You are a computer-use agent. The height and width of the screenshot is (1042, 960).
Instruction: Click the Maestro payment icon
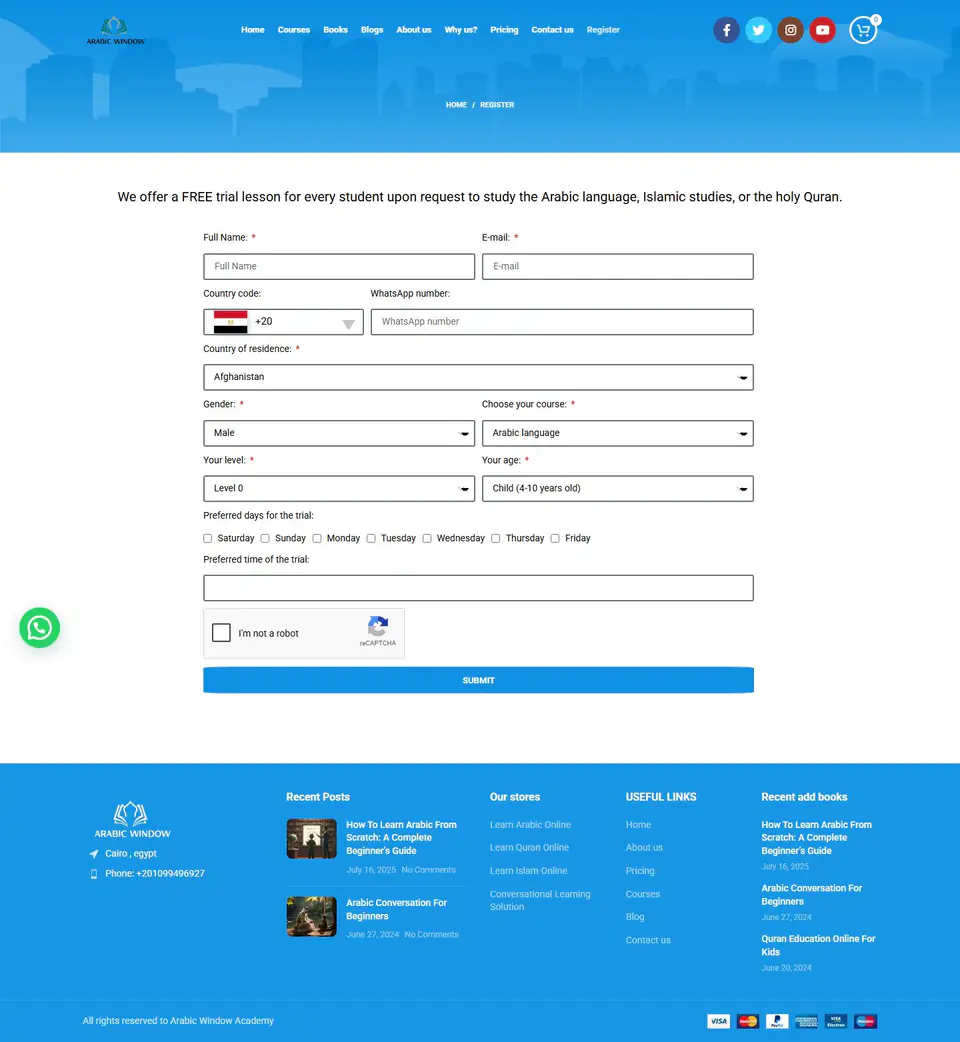point(865,1021)
